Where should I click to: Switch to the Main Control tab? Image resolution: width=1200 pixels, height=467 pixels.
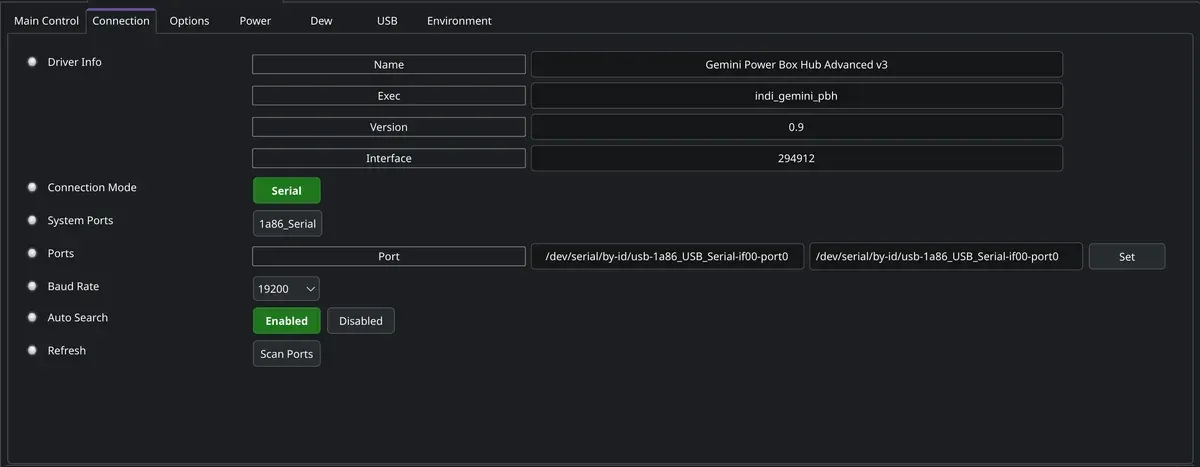tap(46, 21)
